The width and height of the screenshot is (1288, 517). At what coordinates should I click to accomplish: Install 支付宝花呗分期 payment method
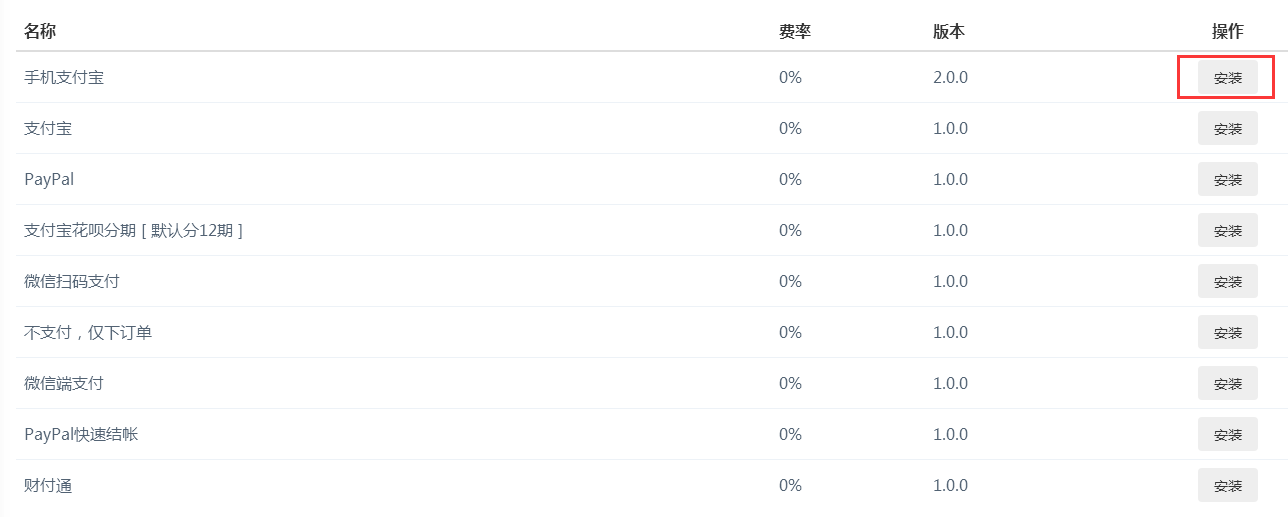pyautogui.click(x=1227, y=231)
